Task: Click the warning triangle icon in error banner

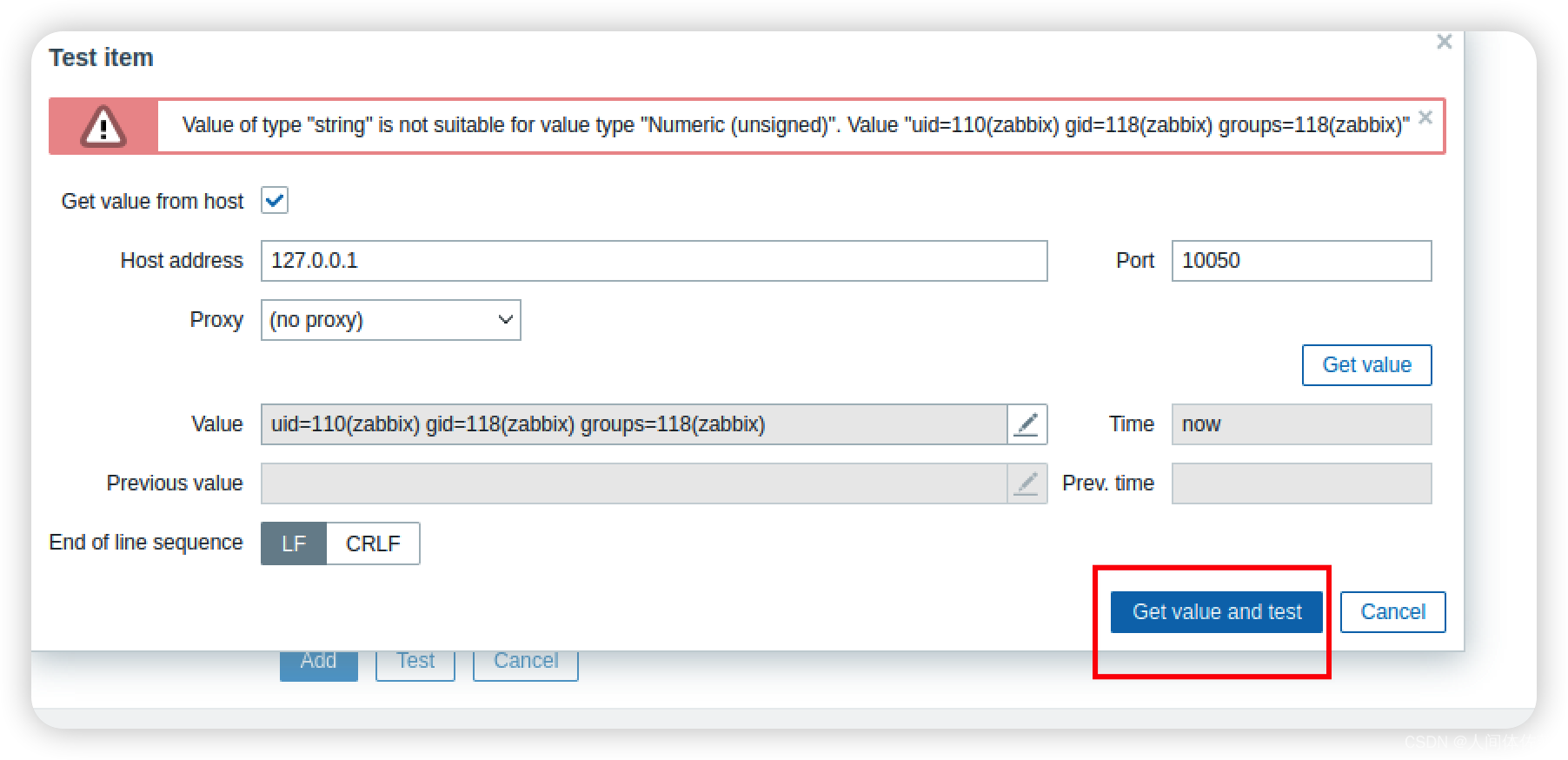Action: coord(103,127)
